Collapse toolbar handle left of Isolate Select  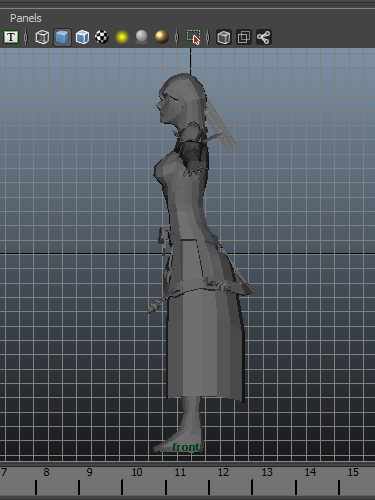(177, 37)
